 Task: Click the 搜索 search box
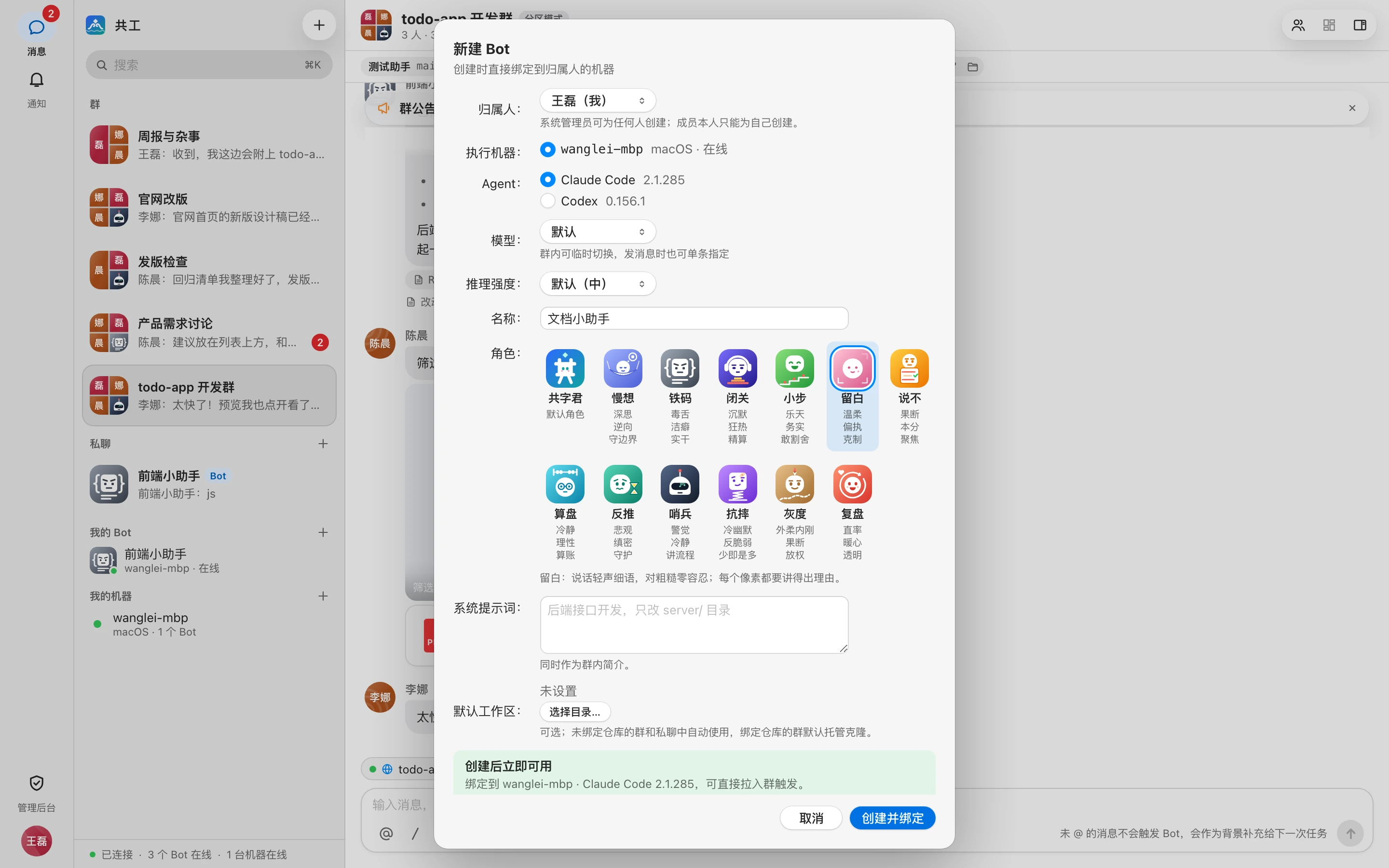[209, 65]
